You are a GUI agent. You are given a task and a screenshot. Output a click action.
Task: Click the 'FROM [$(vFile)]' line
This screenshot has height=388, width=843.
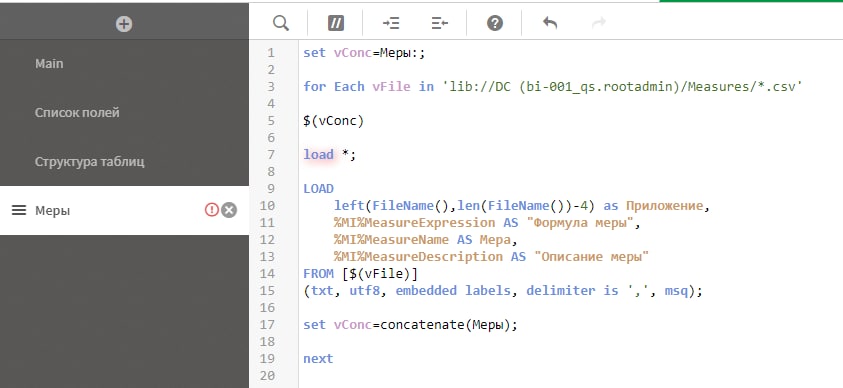(360, 274)
